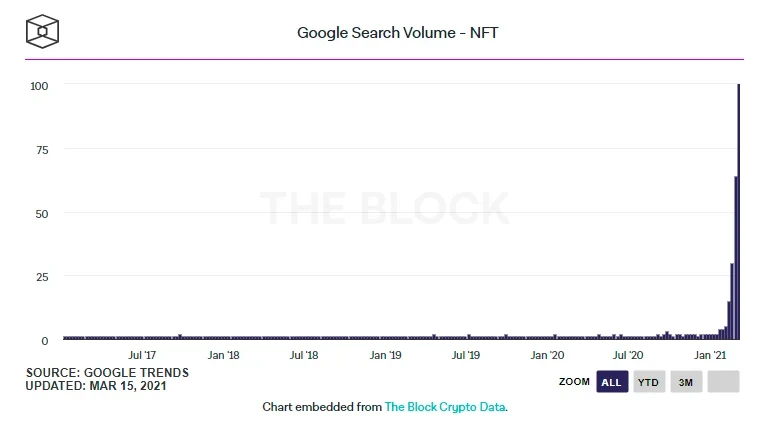The height and width of the screenshot is (423, 766).
Task: Open The Block Crypto Data link
Action: tap(445, 407)
